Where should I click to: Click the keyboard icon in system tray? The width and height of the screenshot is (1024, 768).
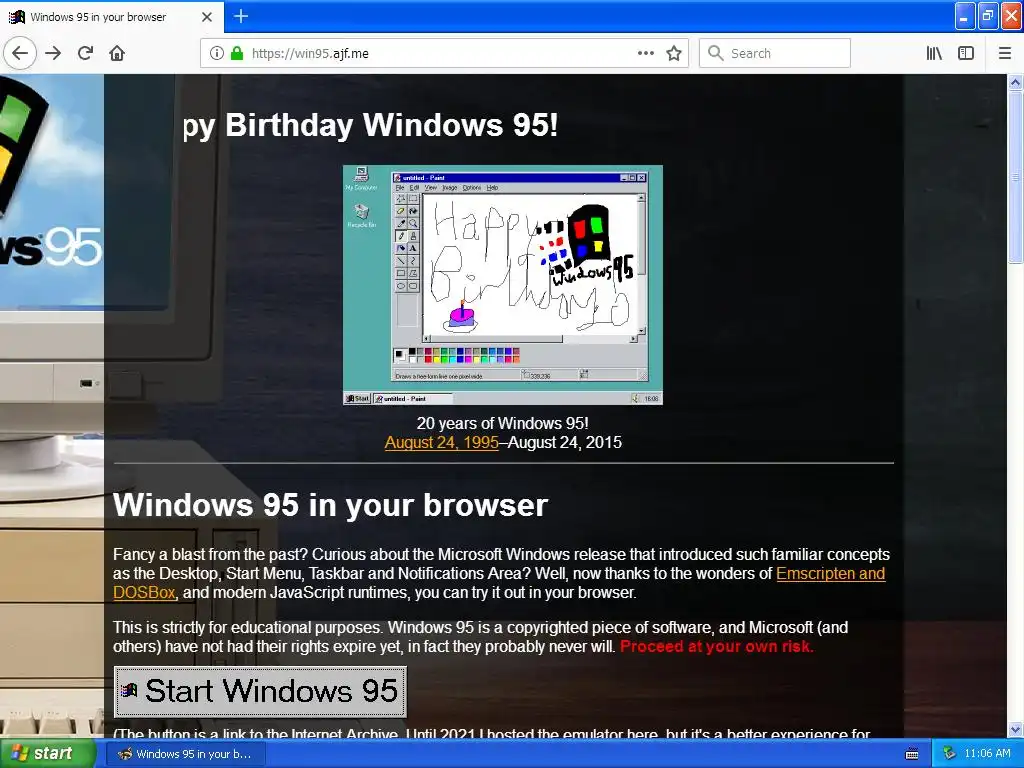coord(912,754)
